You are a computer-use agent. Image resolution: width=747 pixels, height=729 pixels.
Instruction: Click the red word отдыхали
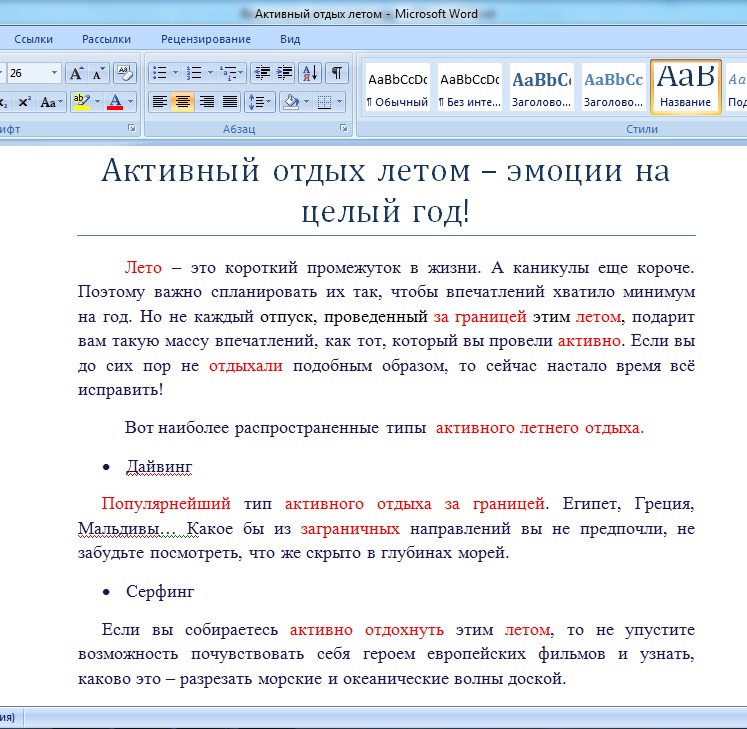[x=246, y=365]
